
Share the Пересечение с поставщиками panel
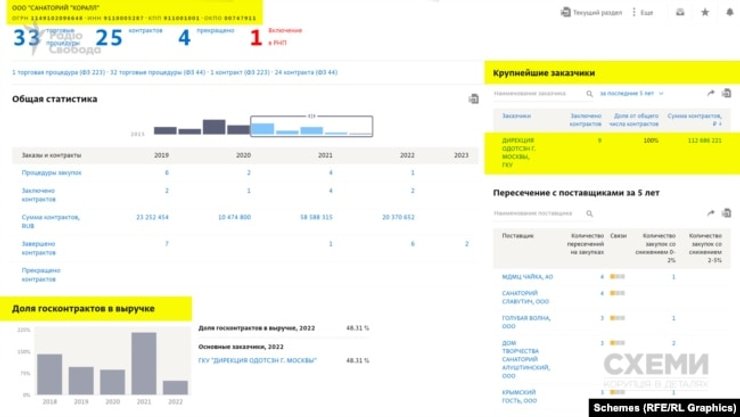pos(710,213)
